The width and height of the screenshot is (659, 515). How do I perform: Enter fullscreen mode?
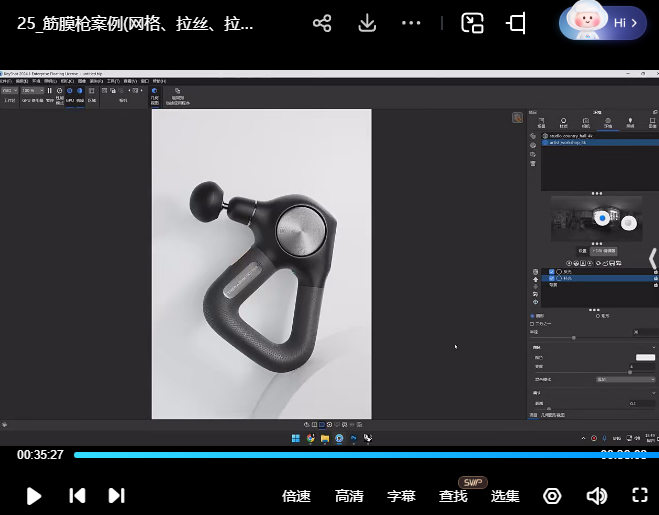(640, 495)
